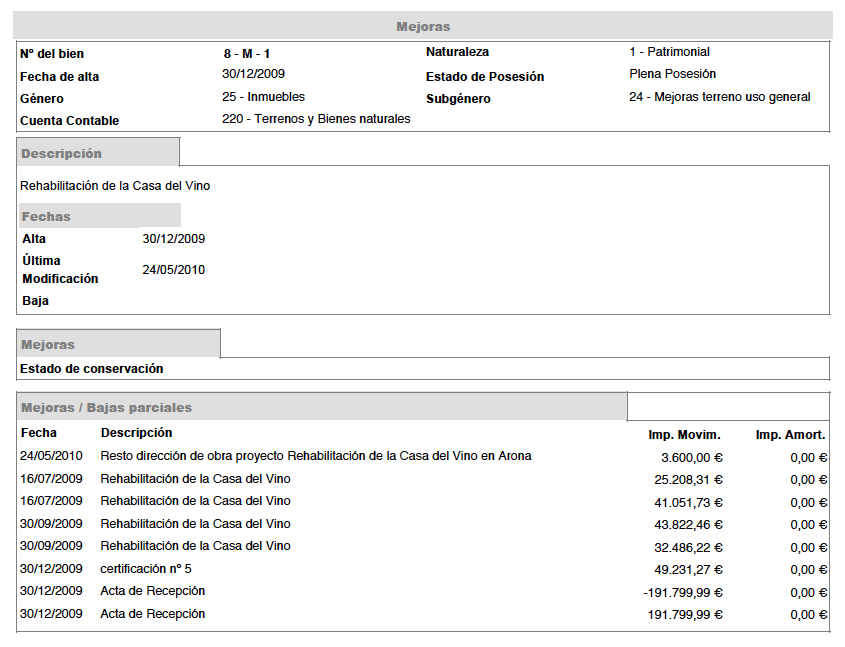Click the Imp. Amort. column header
Viewport: 845px width, 647px height.
coord(790,435)
